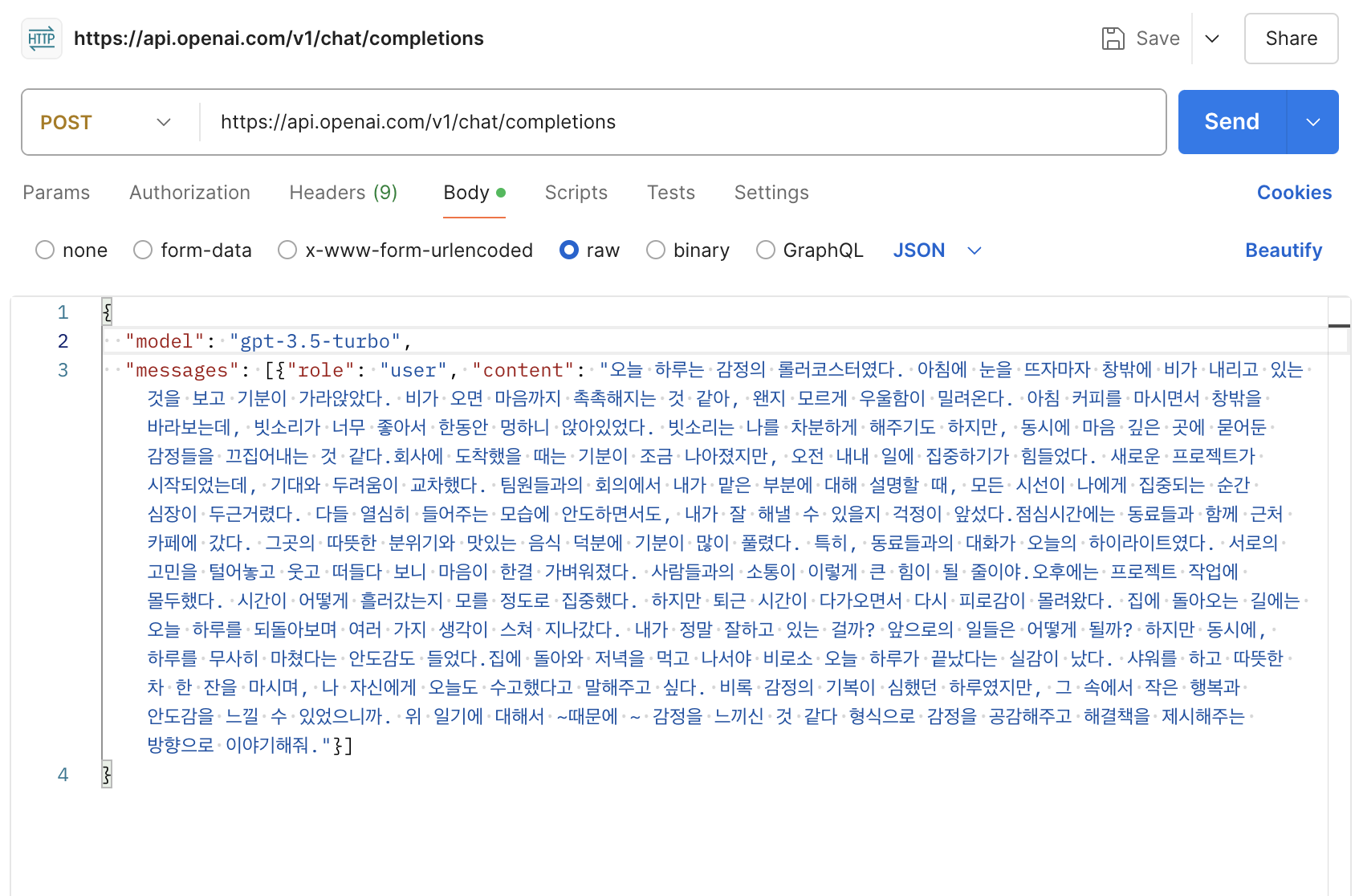1355x896 pixels.
Task: Click the "role" key in the JSON
Action: pyautogui.click(x=320, y=370)
